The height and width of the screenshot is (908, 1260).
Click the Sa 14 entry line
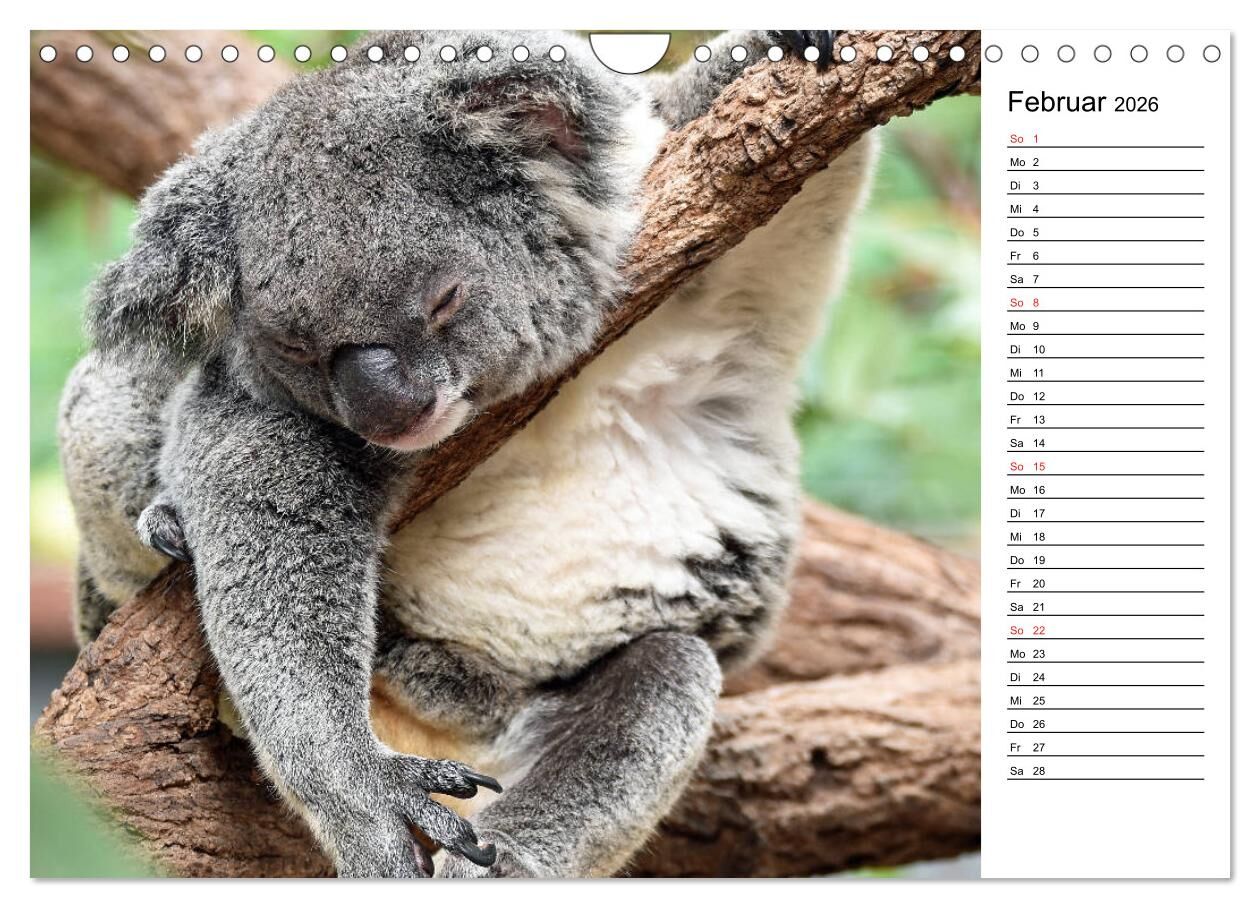1104,443
